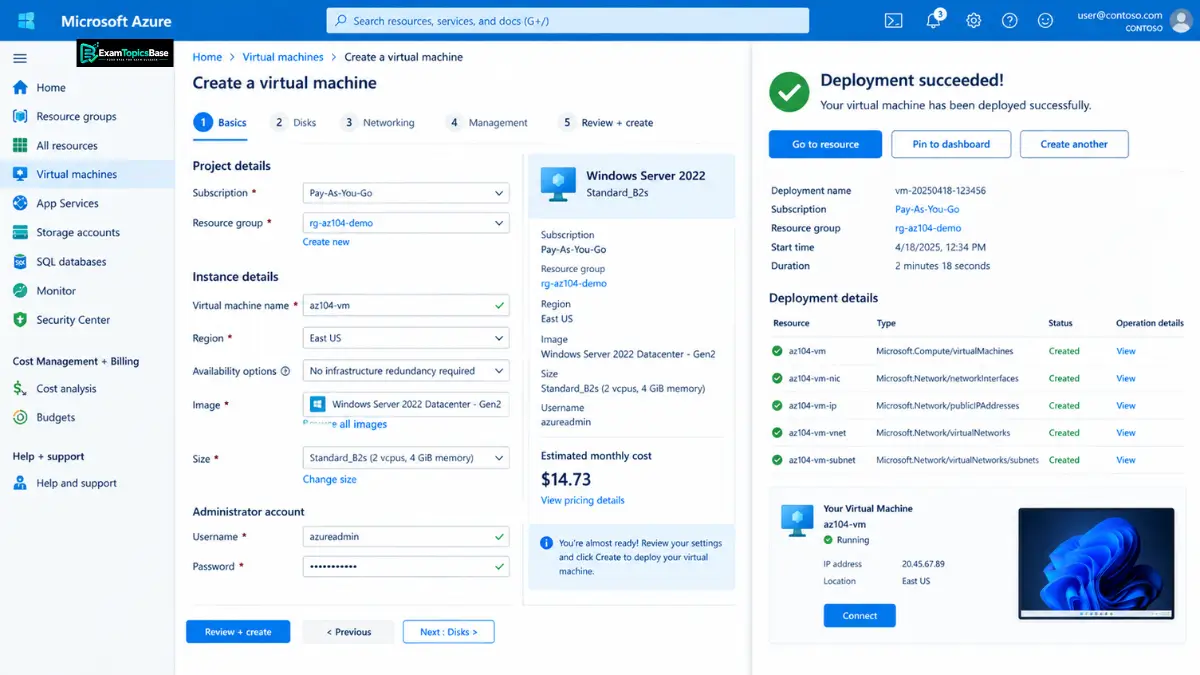Click the Create new link
This screenshot has height=675, width=1200.
click(x=326, y=242)
